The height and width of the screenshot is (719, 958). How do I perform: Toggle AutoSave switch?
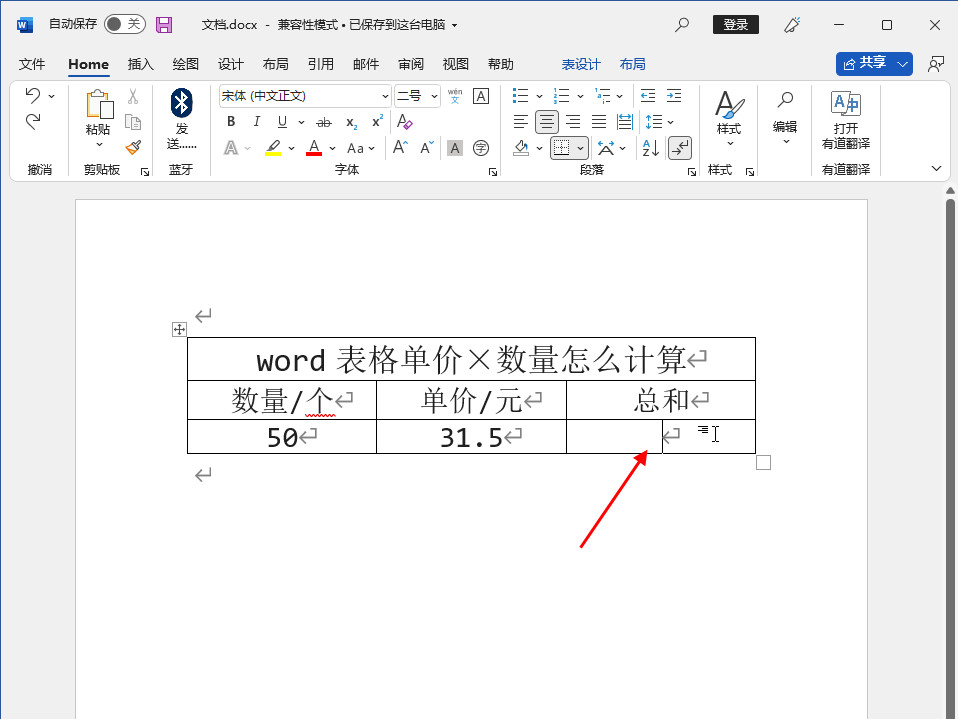tap(124, 24)
